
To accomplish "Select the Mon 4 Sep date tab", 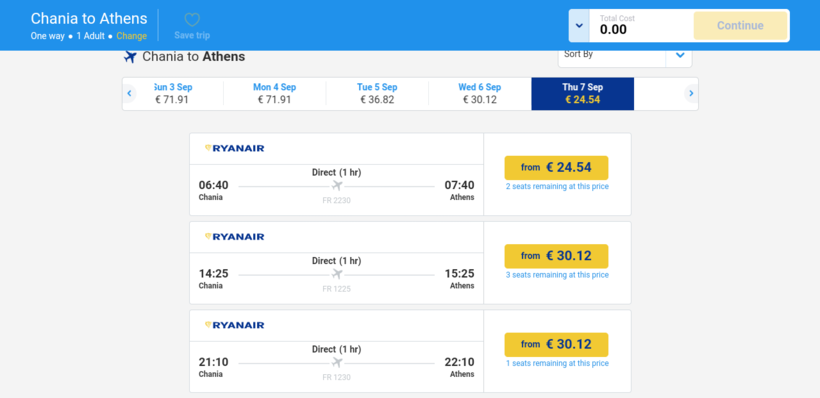I will click(x=275, y=94).
